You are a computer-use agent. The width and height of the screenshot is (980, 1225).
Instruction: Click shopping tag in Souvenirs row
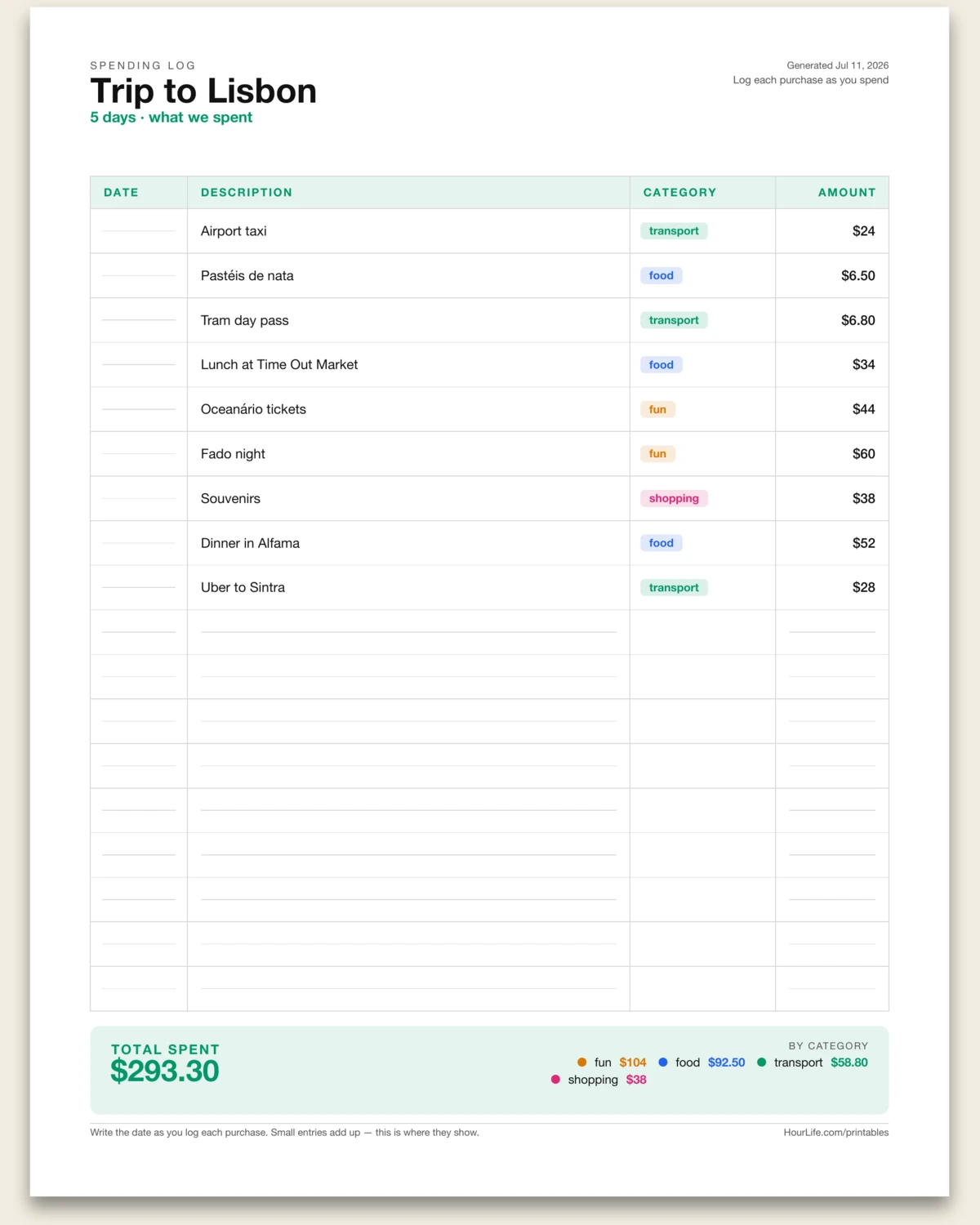(674, 498)
